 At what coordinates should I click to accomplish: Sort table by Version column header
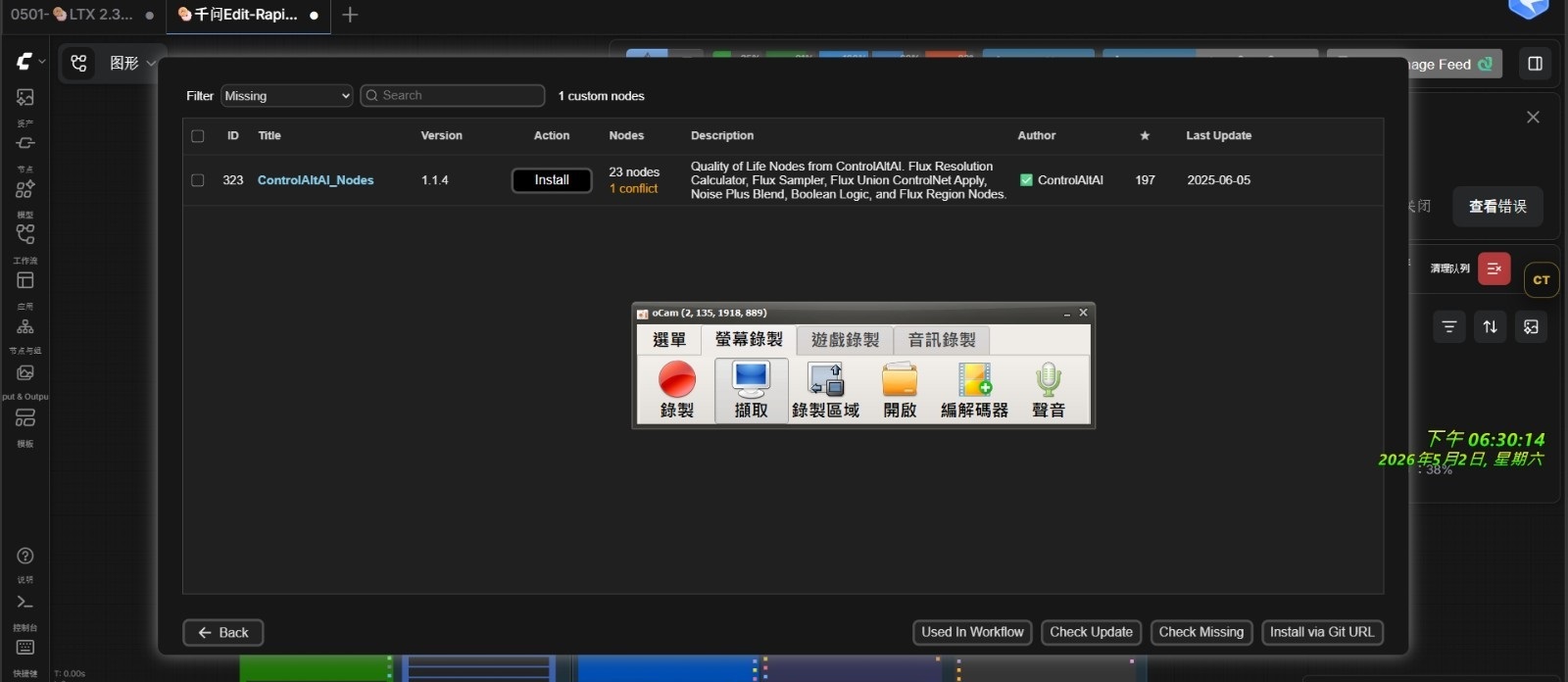(x=442, y=136)
